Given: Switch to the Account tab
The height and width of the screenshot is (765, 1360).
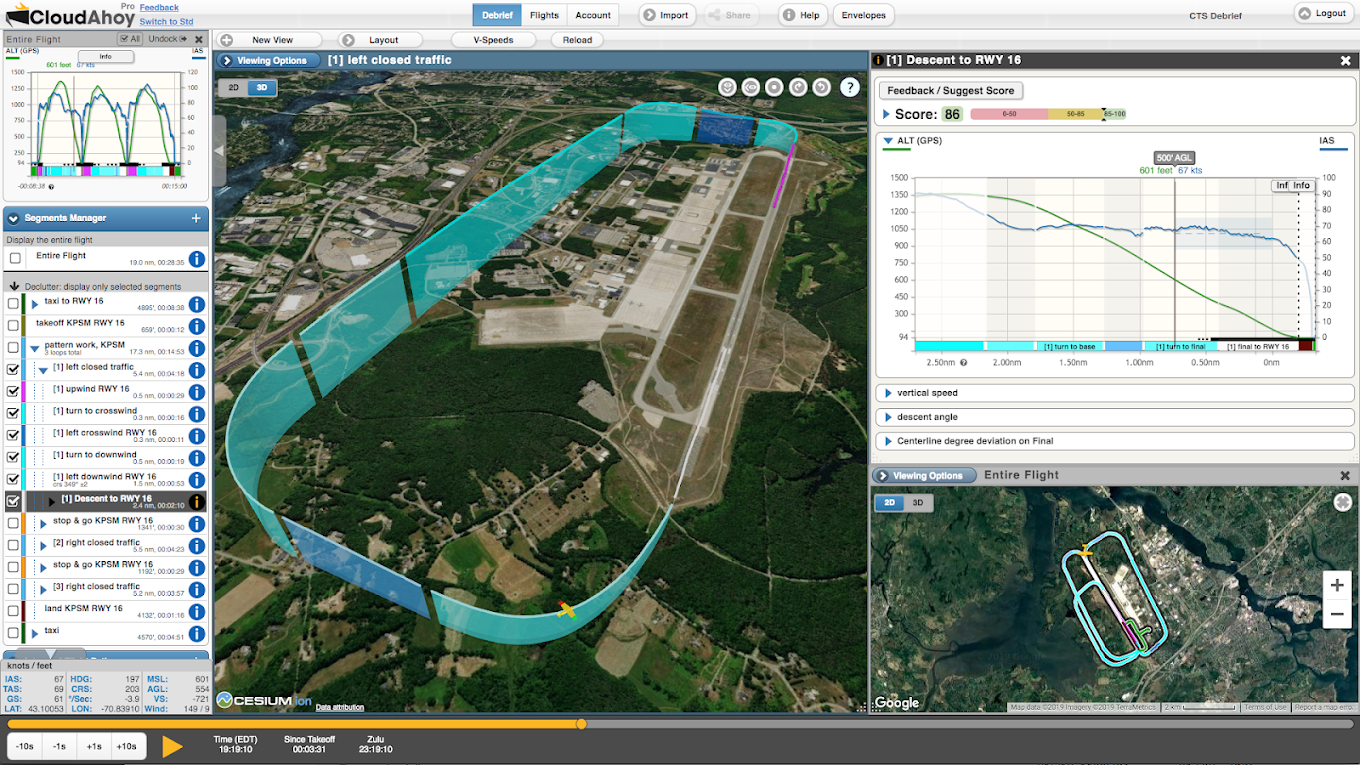Looking at the screenshot, I should 592,15.
